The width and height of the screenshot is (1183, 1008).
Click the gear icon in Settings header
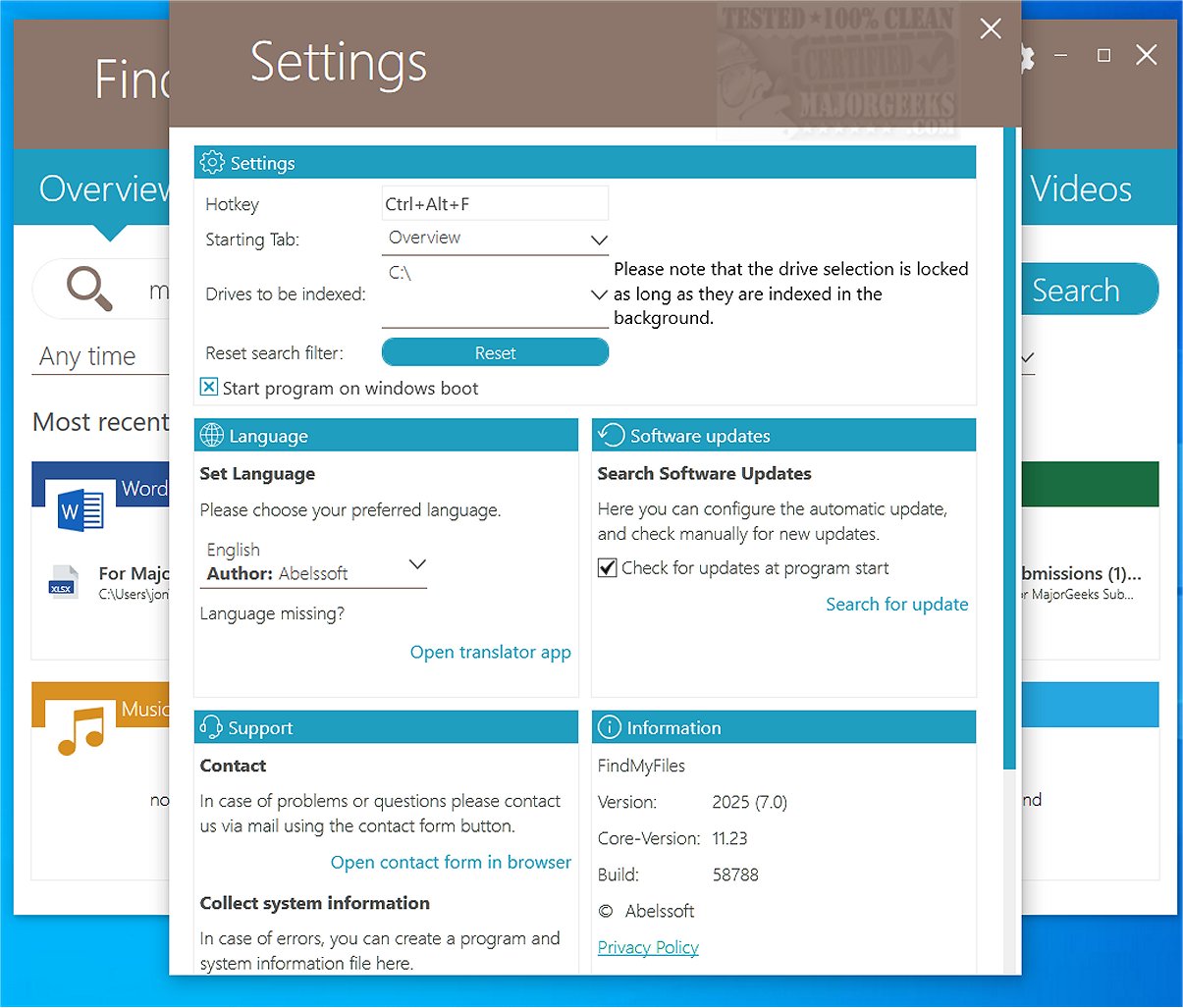coord(212,163)
